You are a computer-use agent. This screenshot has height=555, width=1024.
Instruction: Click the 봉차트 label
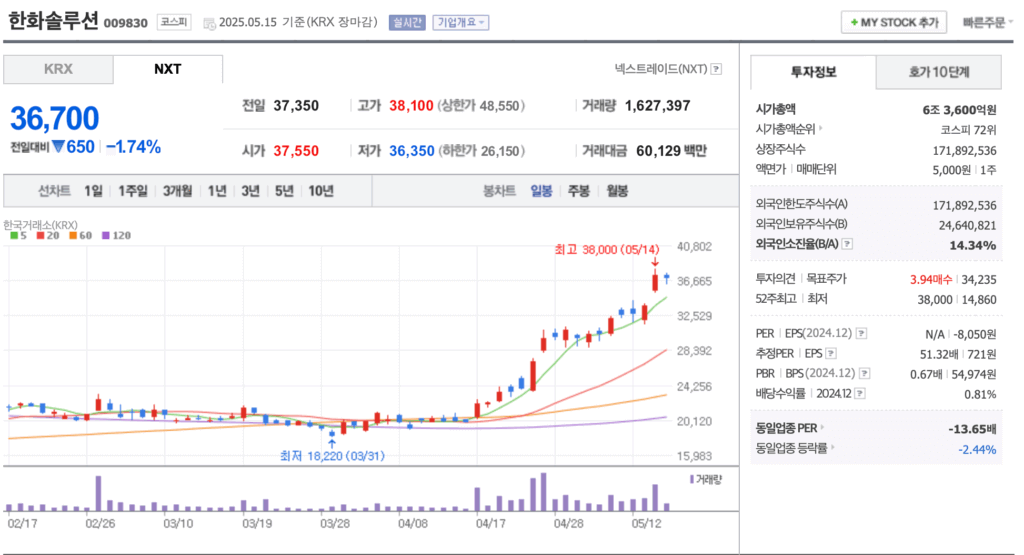(x=499, y=191)
